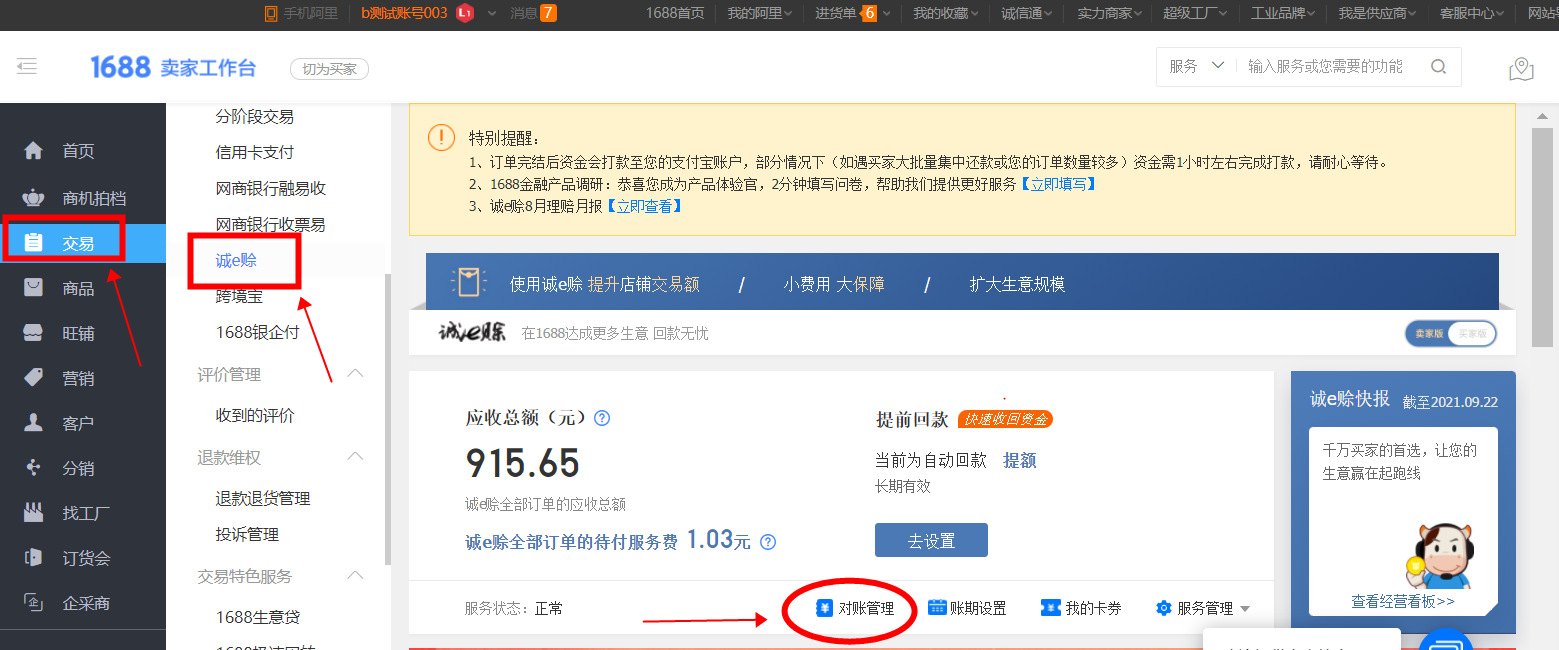This screenshot has width=1559, height=650.
Task: Click the search magnifier icon
Action: [1438, 67]
